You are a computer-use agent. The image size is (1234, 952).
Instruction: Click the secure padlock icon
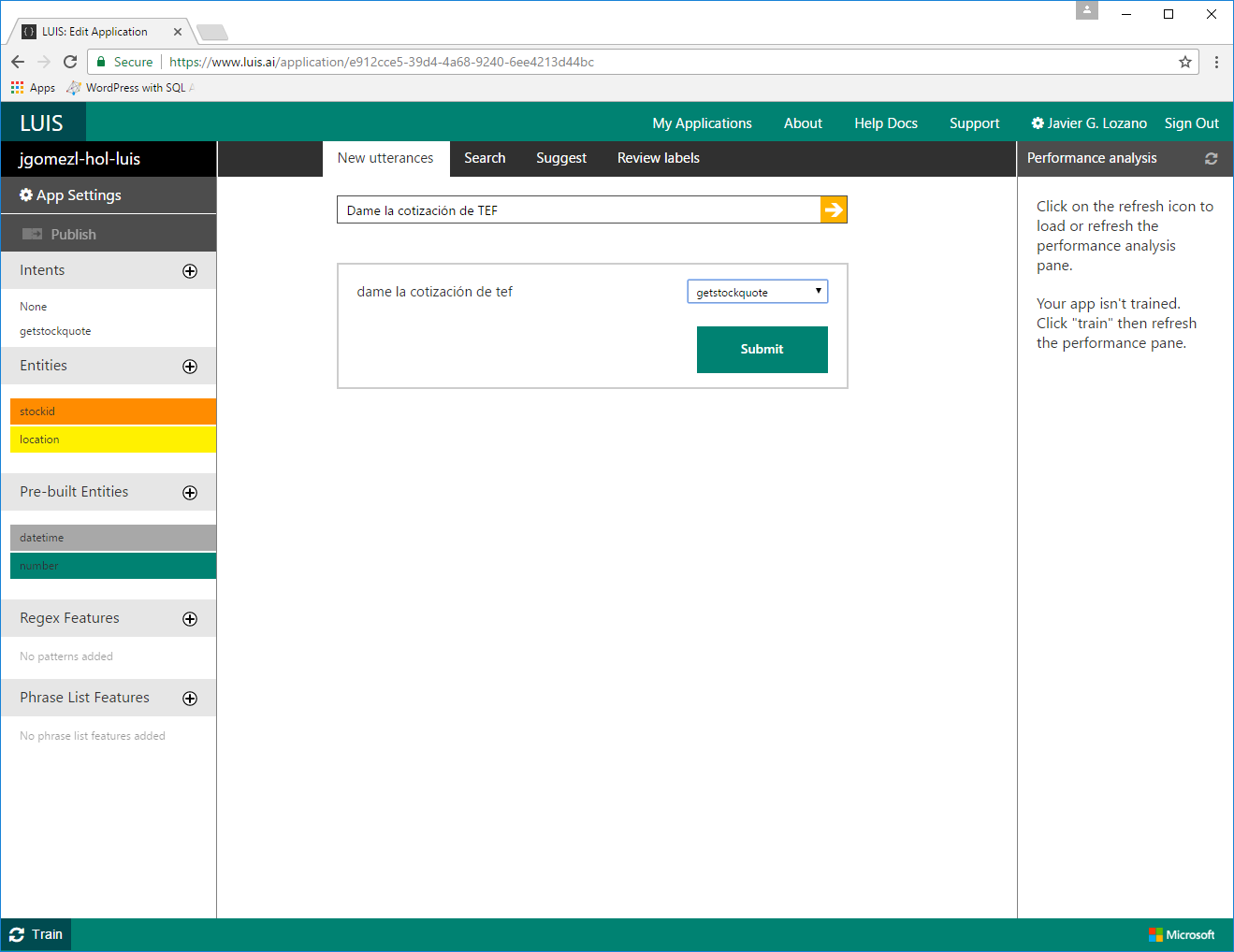[x=101, y=62]
